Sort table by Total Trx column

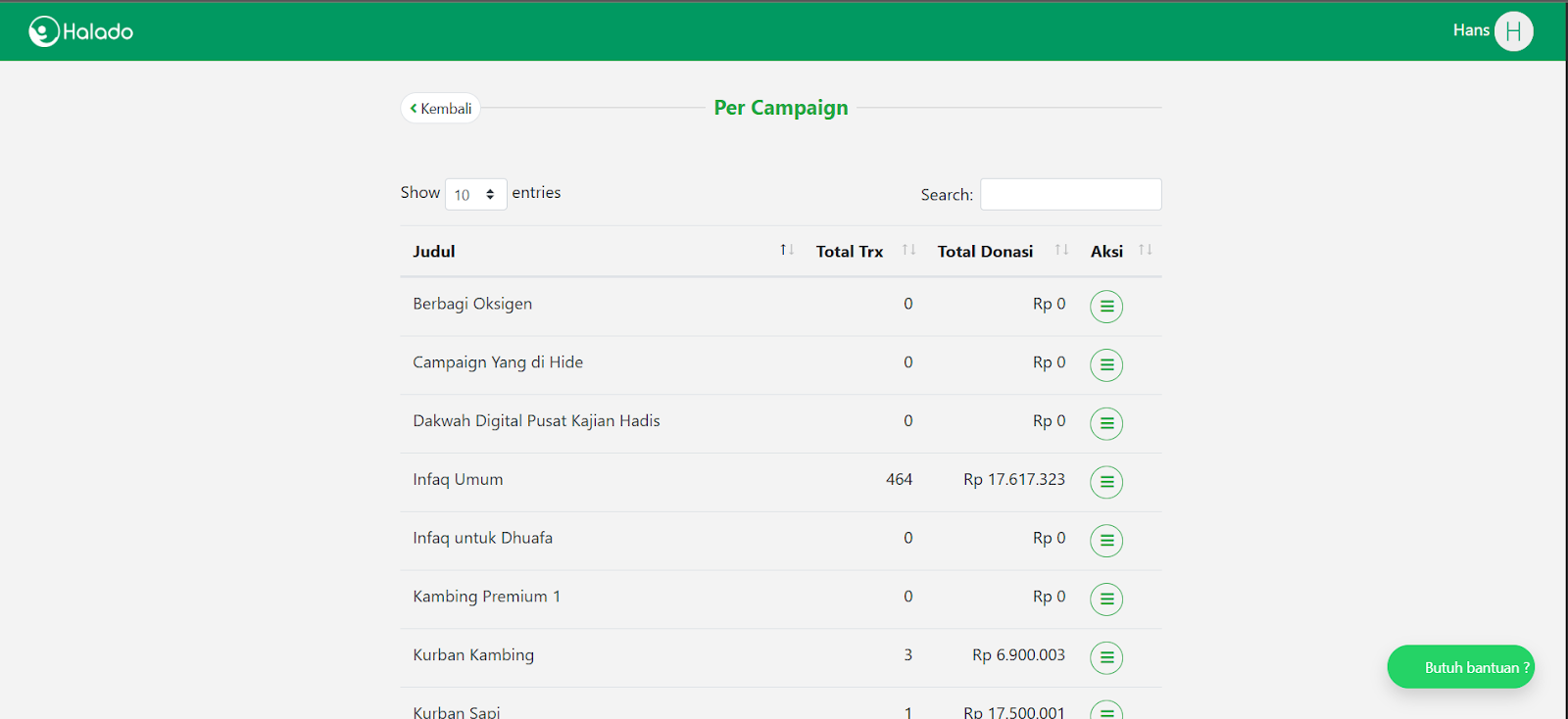coord(850,252)
